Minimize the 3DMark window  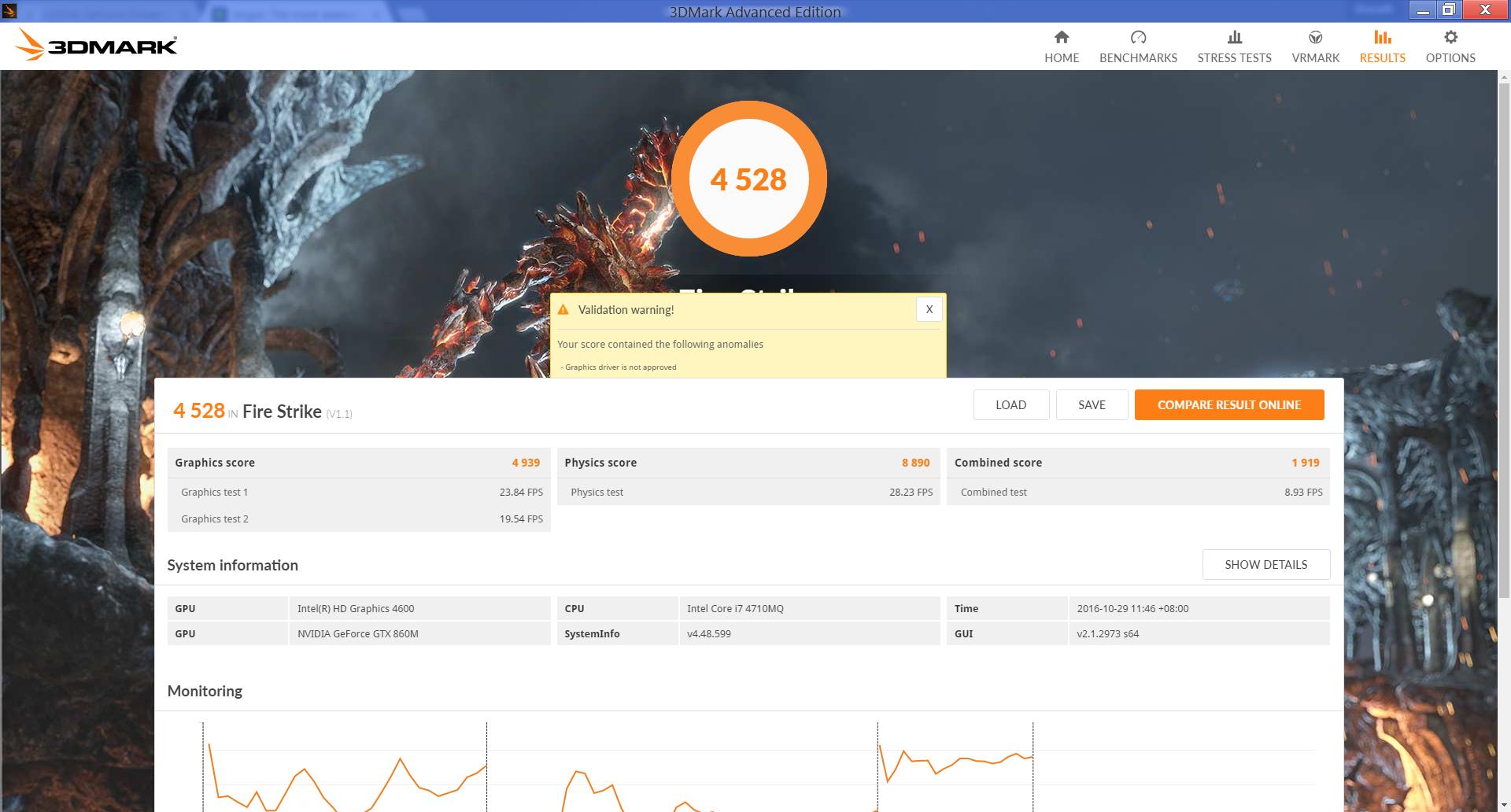(x=1423, y=10)
